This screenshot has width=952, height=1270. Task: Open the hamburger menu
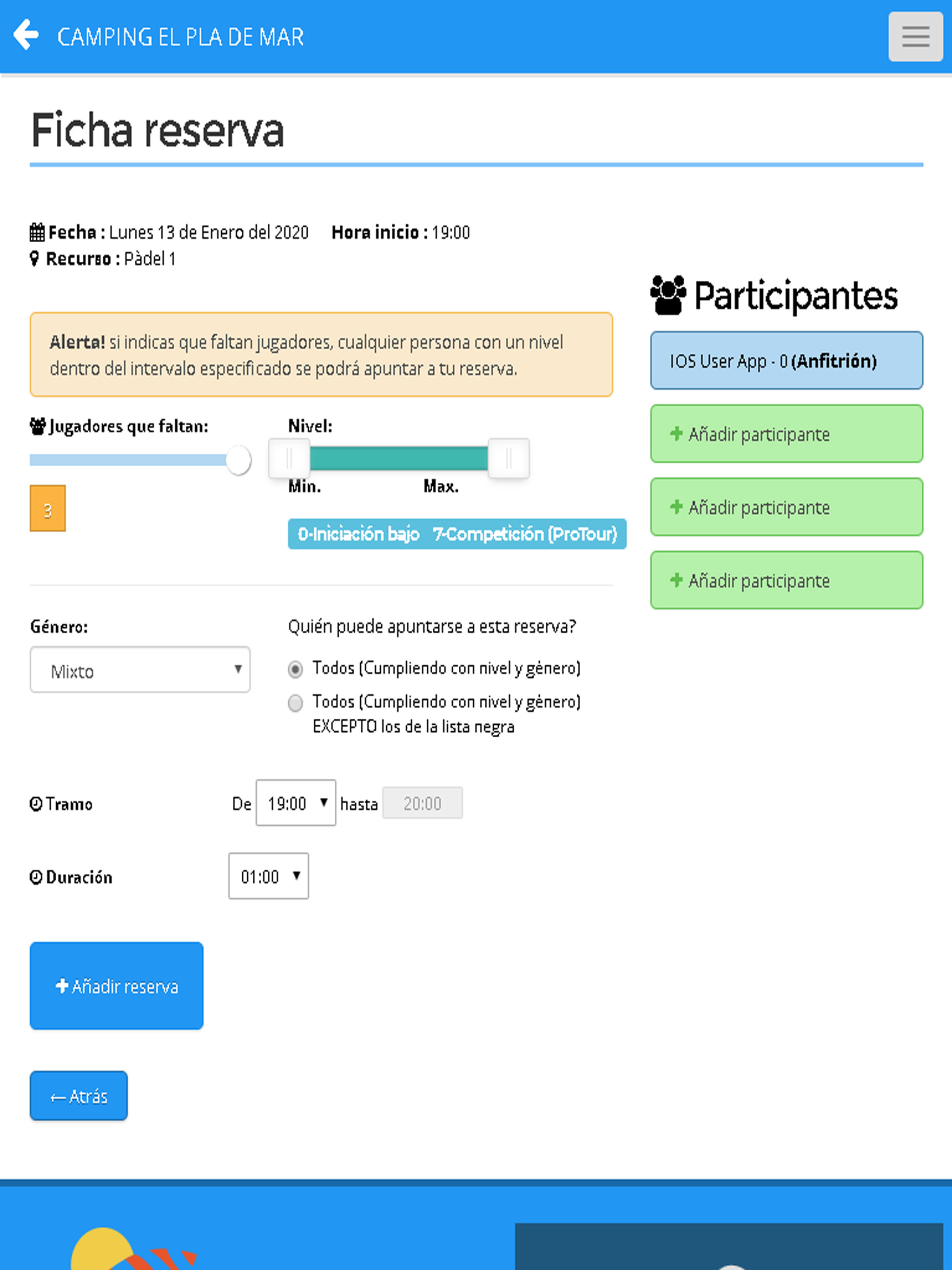point(915,36)
